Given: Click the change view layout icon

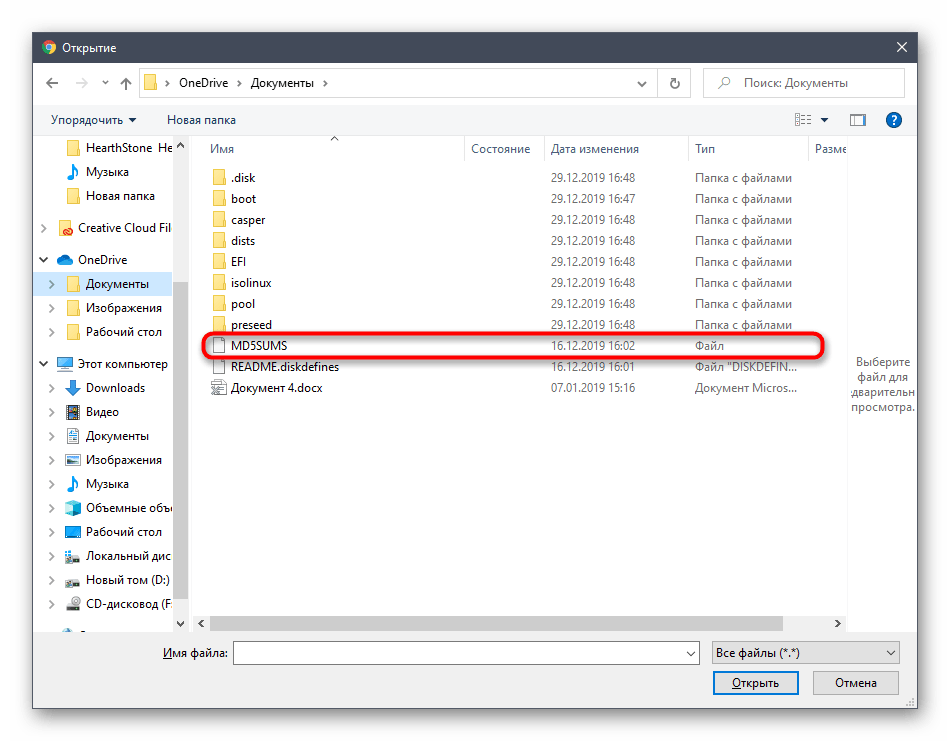Looking at the screenshot, I should pyautogui.click(x=803, y=120).
